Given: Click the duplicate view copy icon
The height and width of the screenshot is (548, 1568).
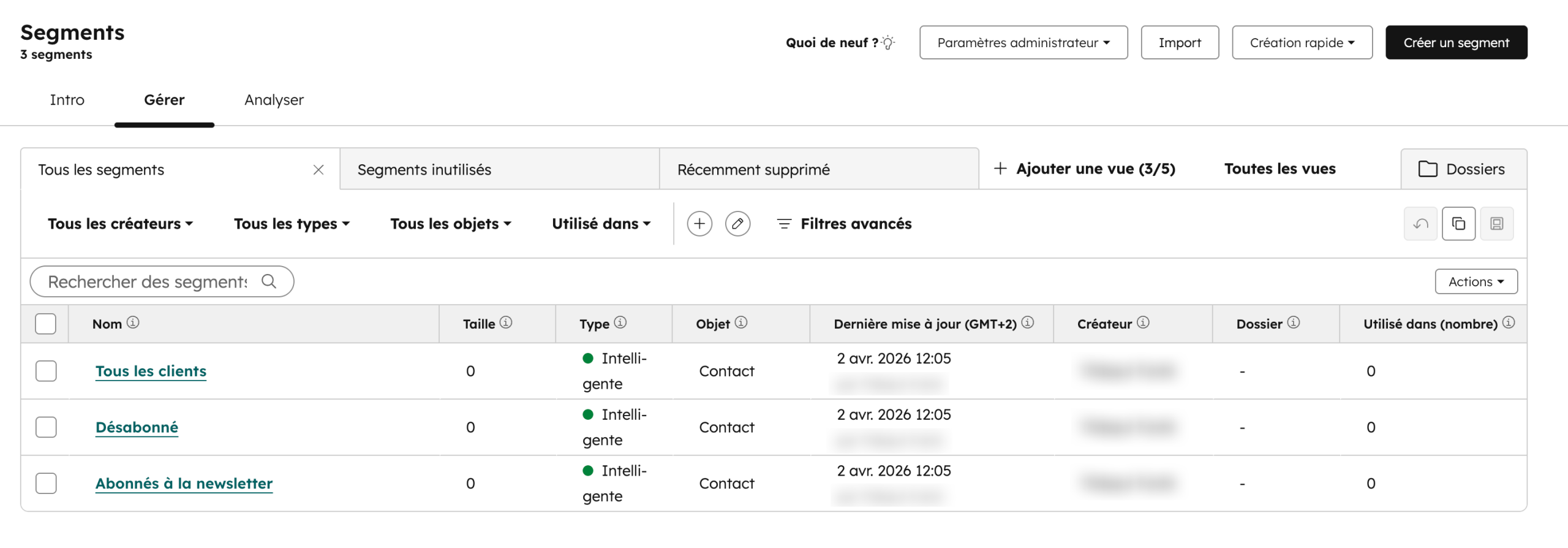Looking at the screenshot, I should (x=1458, y=224).
